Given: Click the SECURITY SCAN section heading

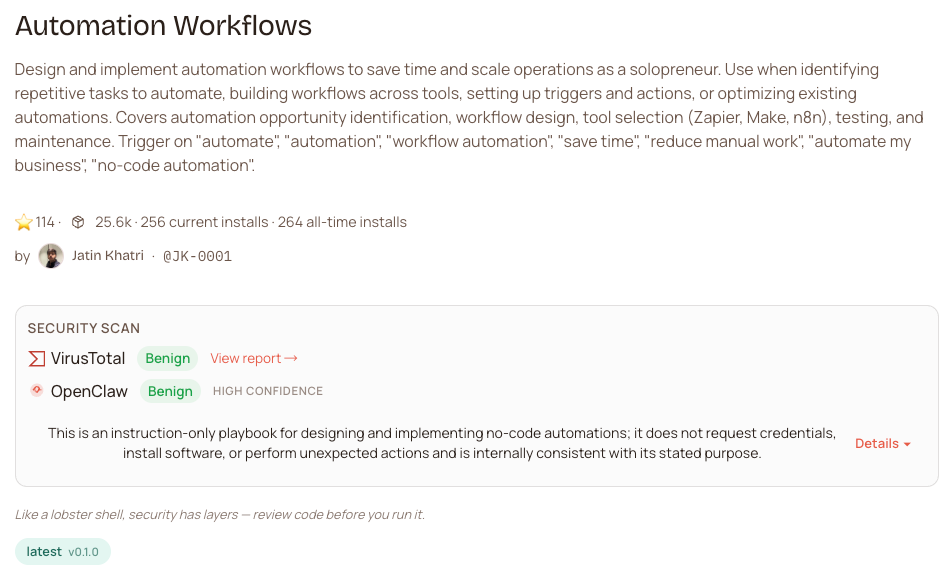Looking at the screenshot, I should click(x=84, y=328).
